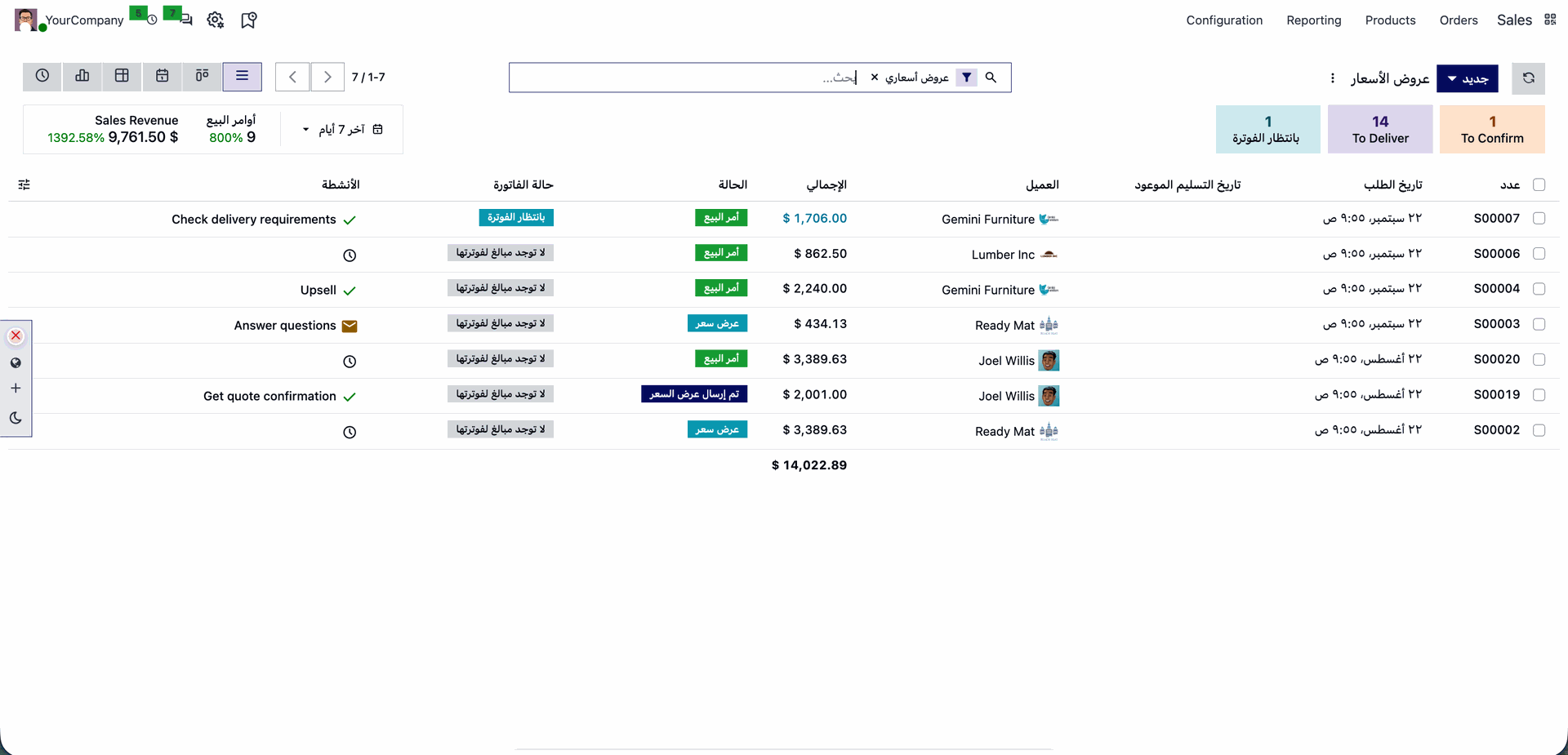Click the To Deliver card

pyautogui.click(x=1380, y=129)
